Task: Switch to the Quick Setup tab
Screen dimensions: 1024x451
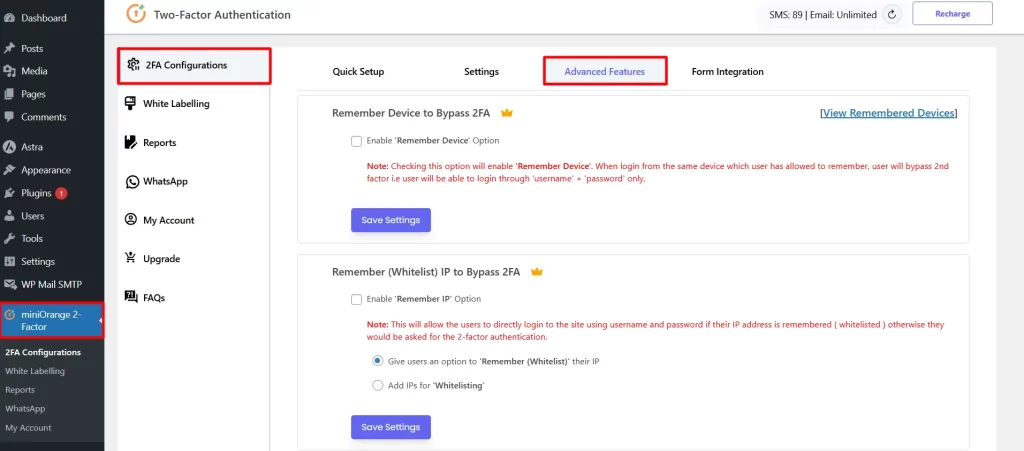Action: (358, 72)
